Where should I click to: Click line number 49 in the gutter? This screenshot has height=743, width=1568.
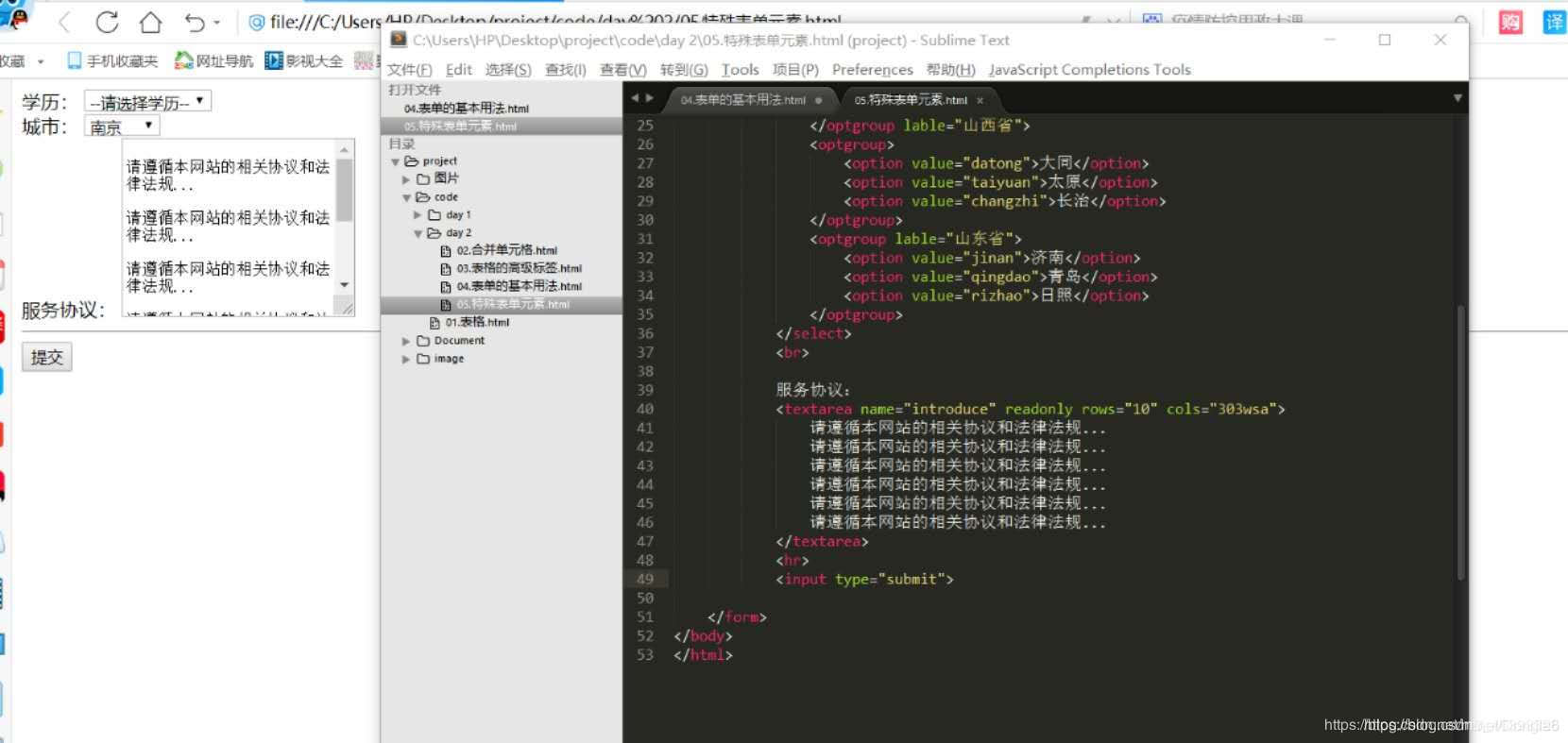[x=645, y=579]
